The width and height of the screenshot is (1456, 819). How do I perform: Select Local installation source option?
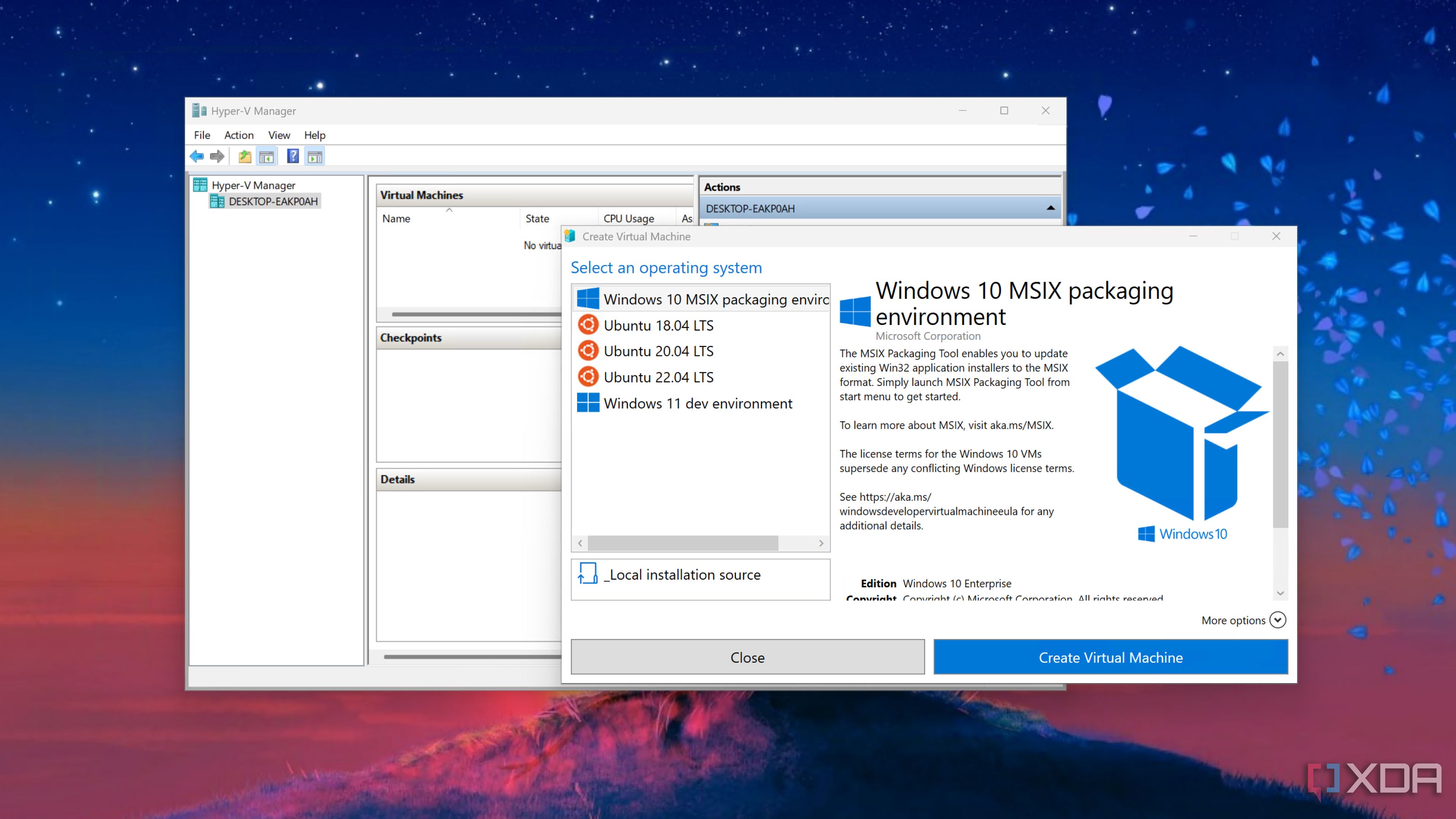point(700,579)
